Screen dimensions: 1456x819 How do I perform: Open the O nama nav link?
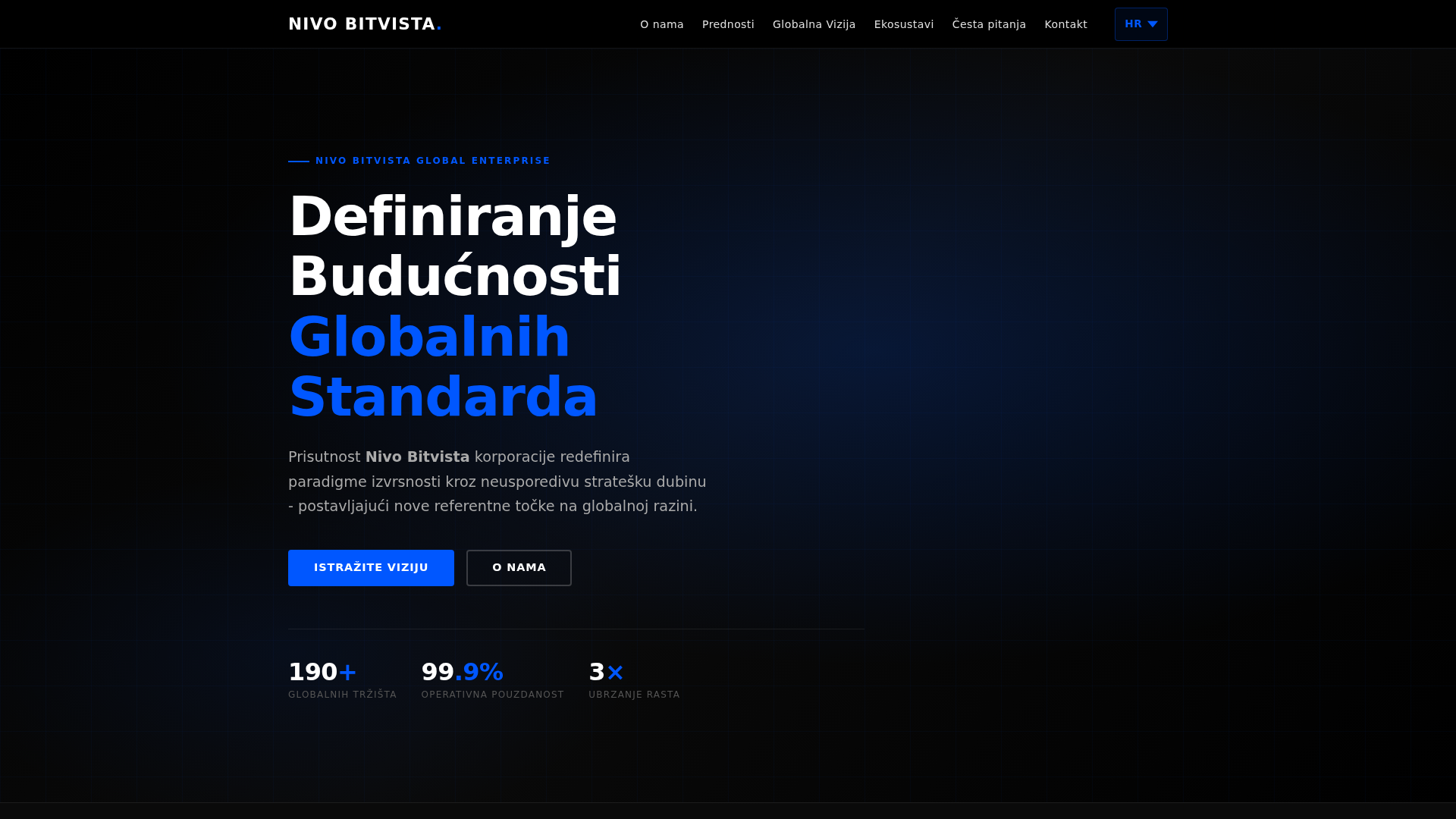(661, 24)
